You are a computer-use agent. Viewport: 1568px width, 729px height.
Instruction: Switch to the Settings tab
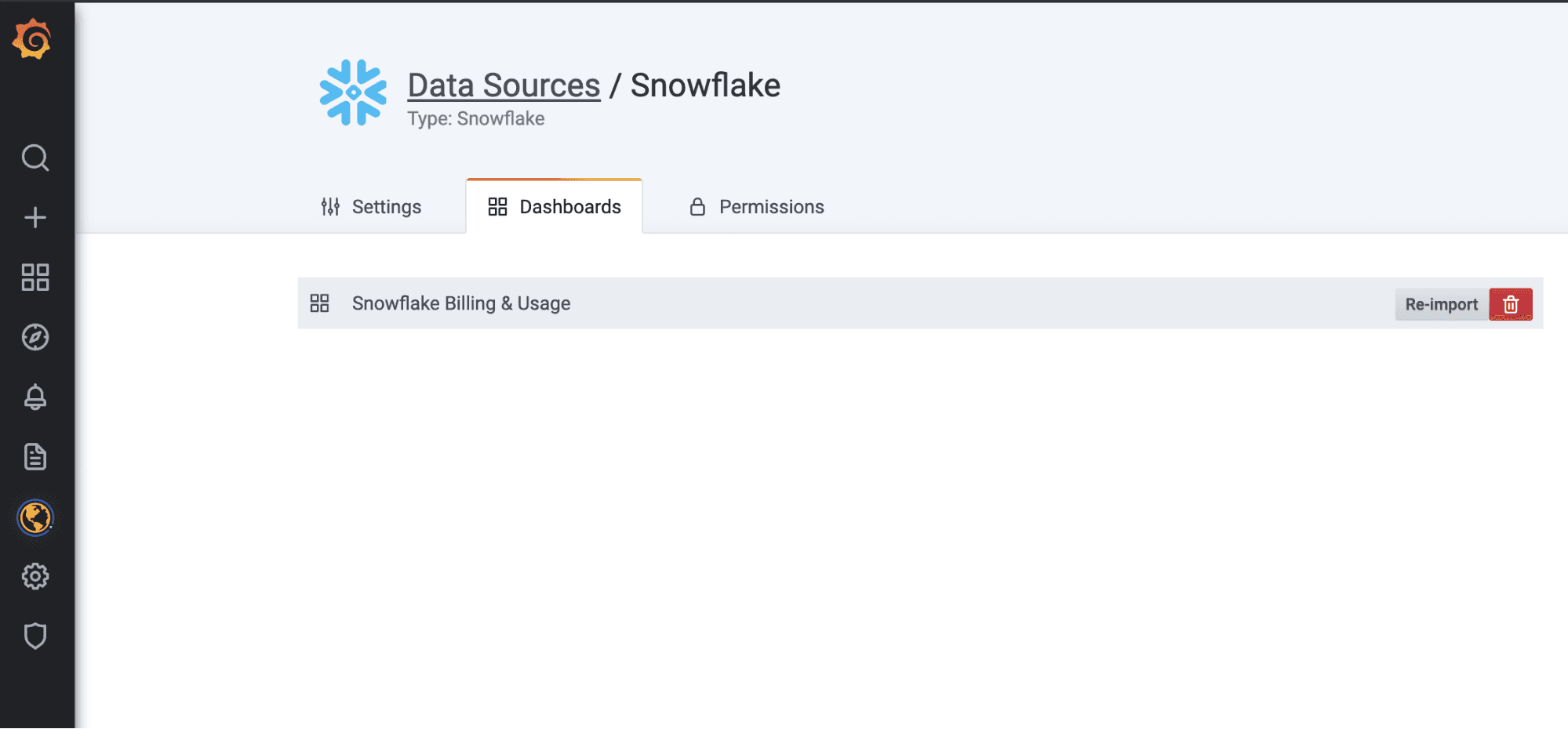371,207
